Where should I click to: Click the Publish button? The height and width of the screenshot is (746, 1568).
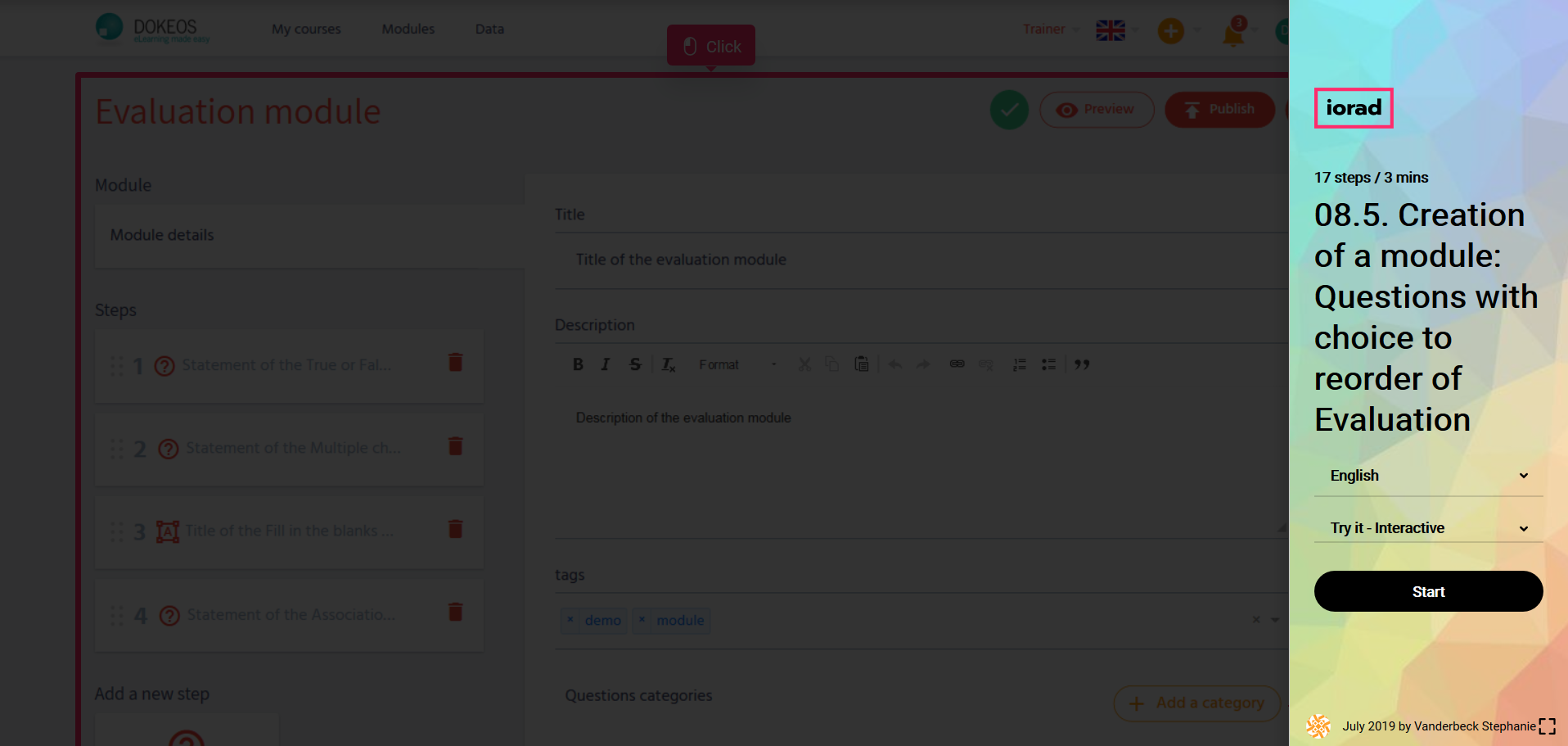coord(1219,110)
